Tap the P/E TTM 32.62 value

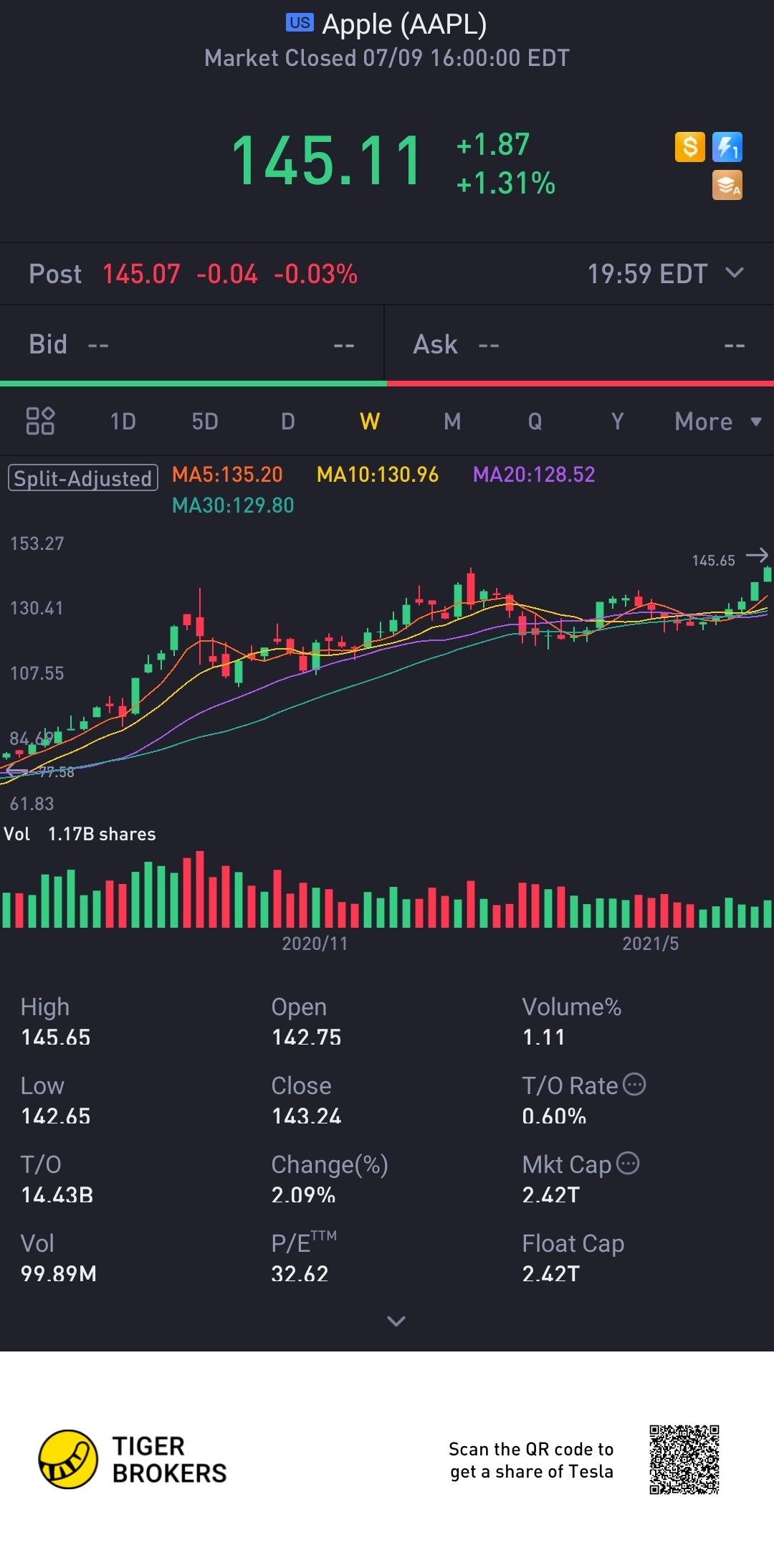coord(300,1274)
